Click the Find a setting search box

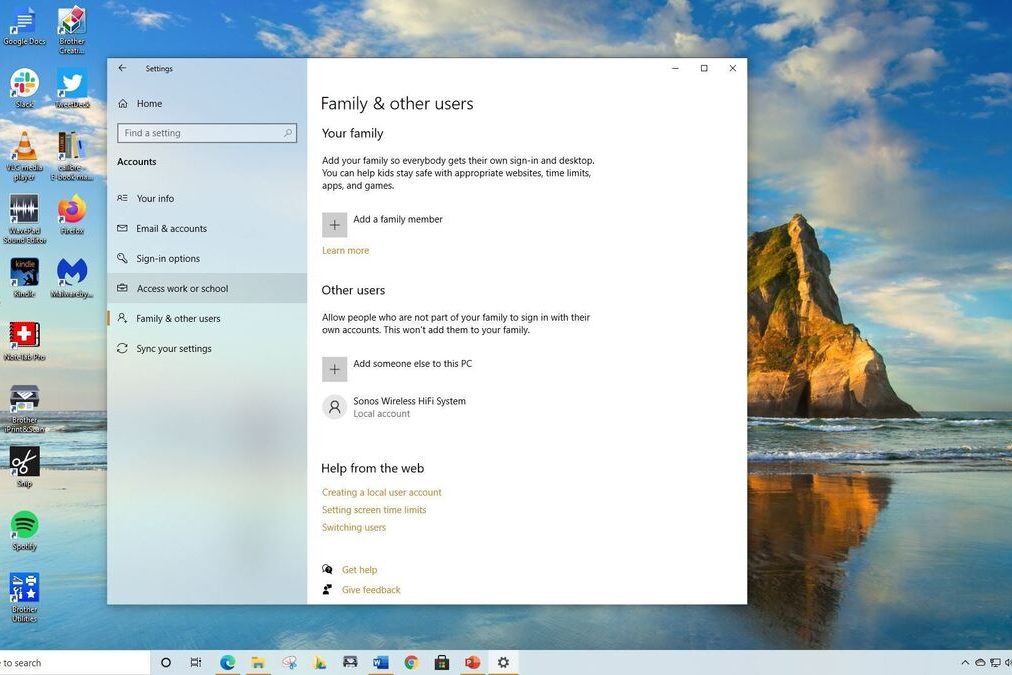point(206,133)
